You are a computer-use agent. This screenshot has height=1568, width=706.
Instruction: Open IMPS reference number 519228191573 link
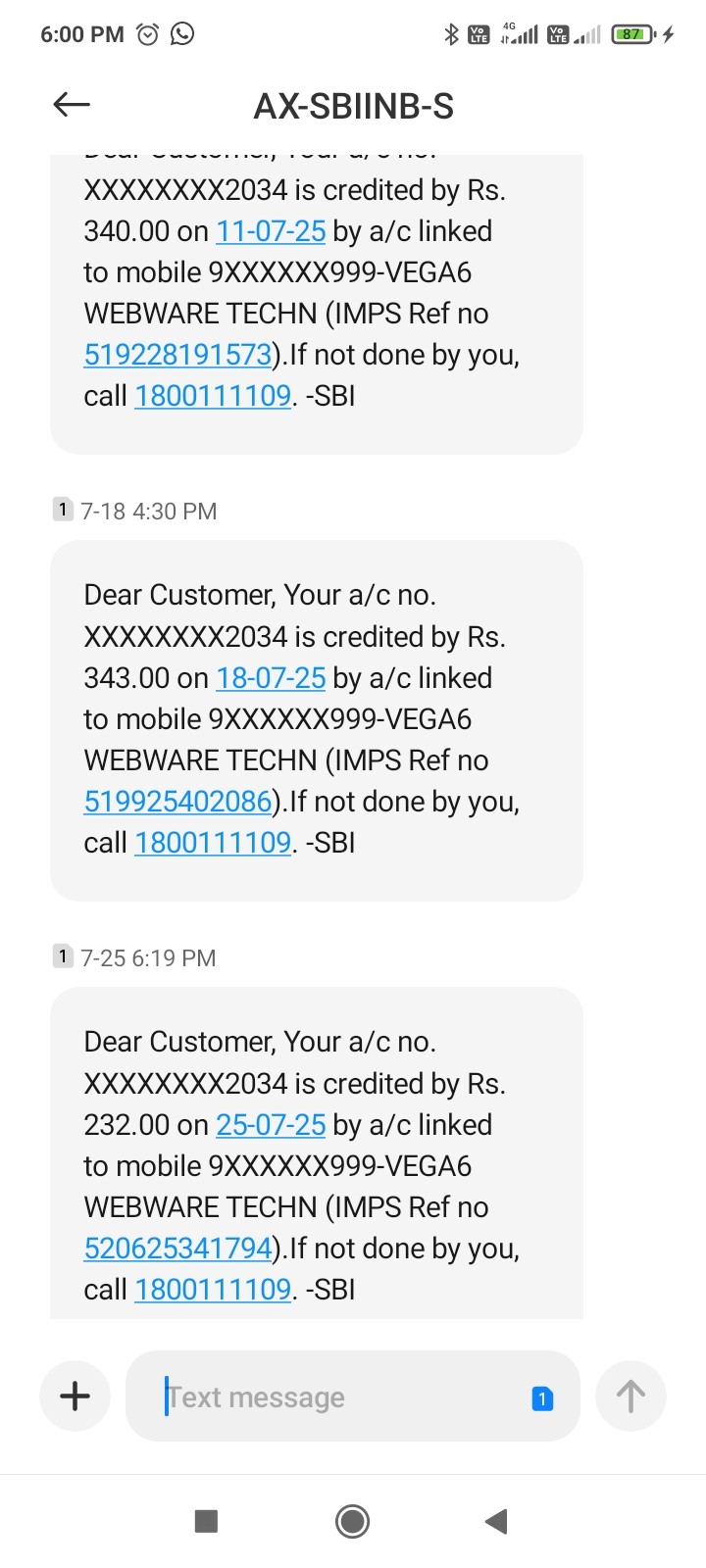tap(177, 355)
